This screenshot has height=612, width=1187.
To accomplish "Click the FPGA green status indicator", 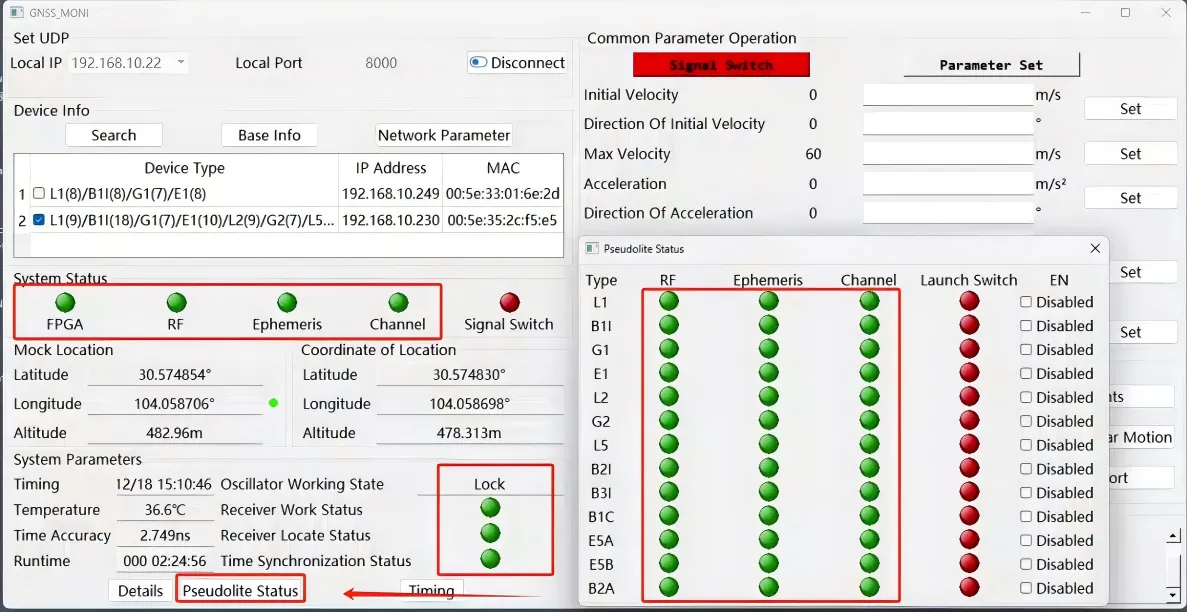I will (x=65, y=302).
